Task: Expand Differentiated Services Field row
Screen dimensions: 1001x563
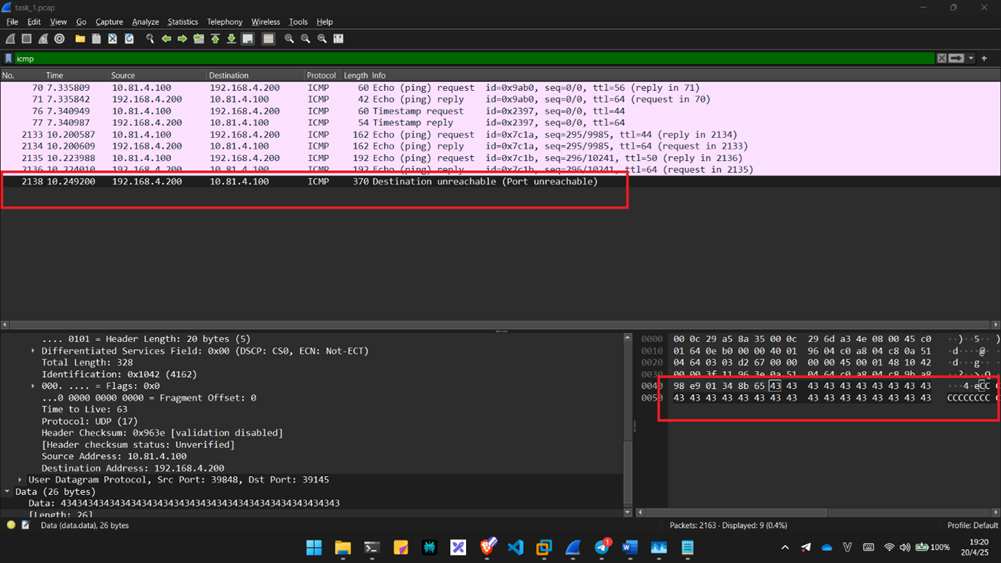Action: click(x=33, y=350)
